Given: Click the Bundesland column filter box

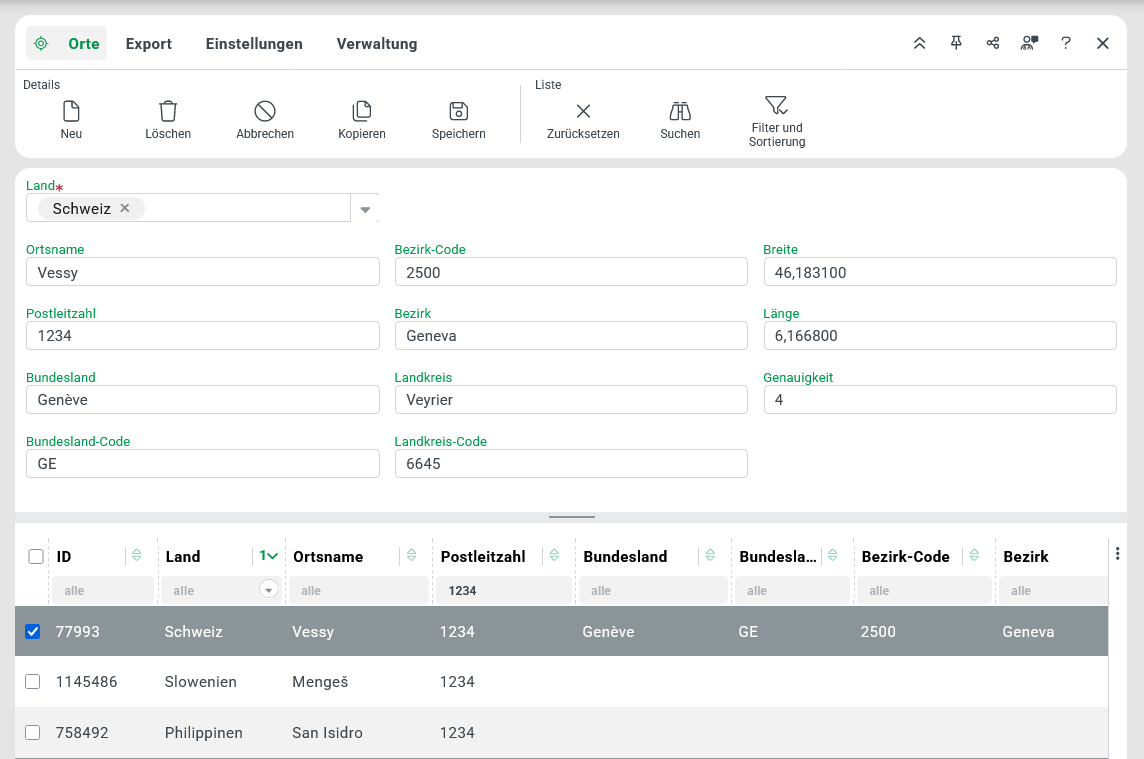Looking at the screenshot, I should [x=653, y=590].
